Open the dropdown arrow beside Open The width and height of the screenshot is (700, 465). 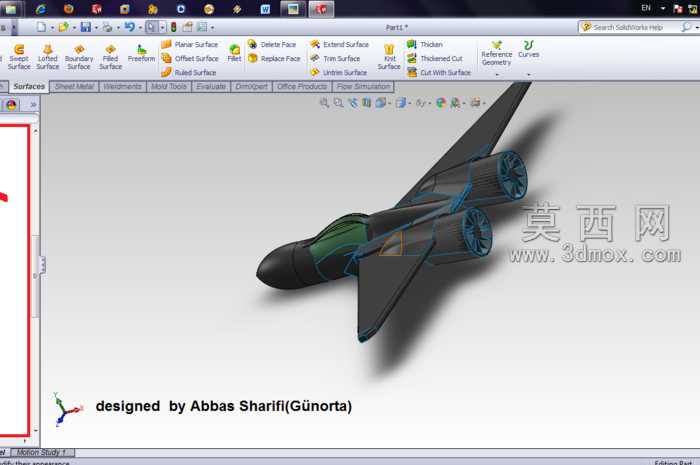coord(74,28)
